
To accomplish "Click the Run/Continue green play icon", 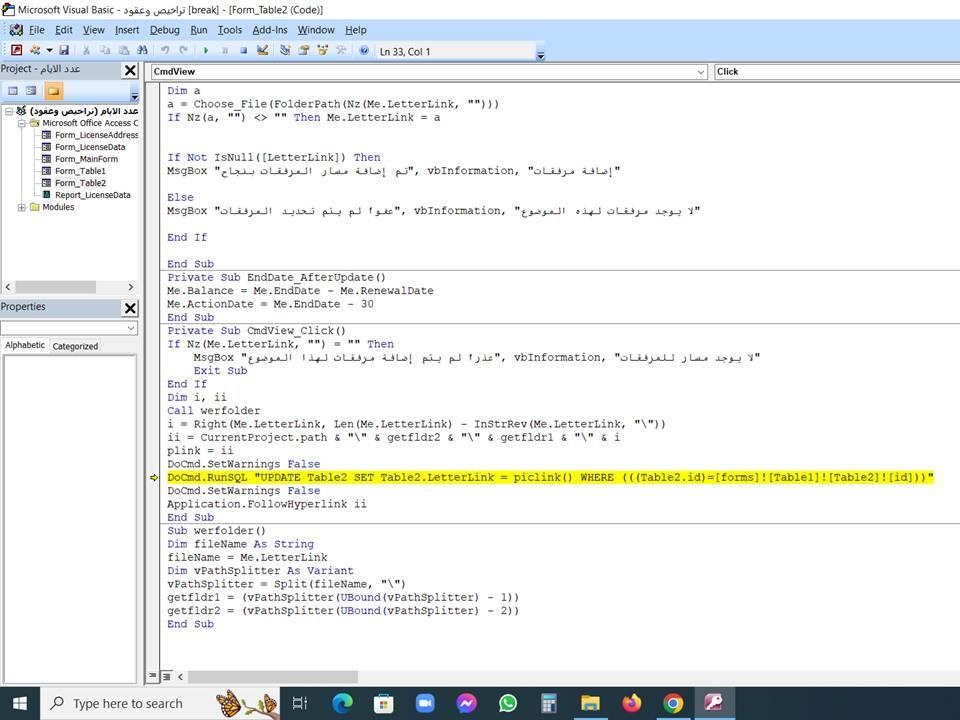I will click(x=206, y=50).
